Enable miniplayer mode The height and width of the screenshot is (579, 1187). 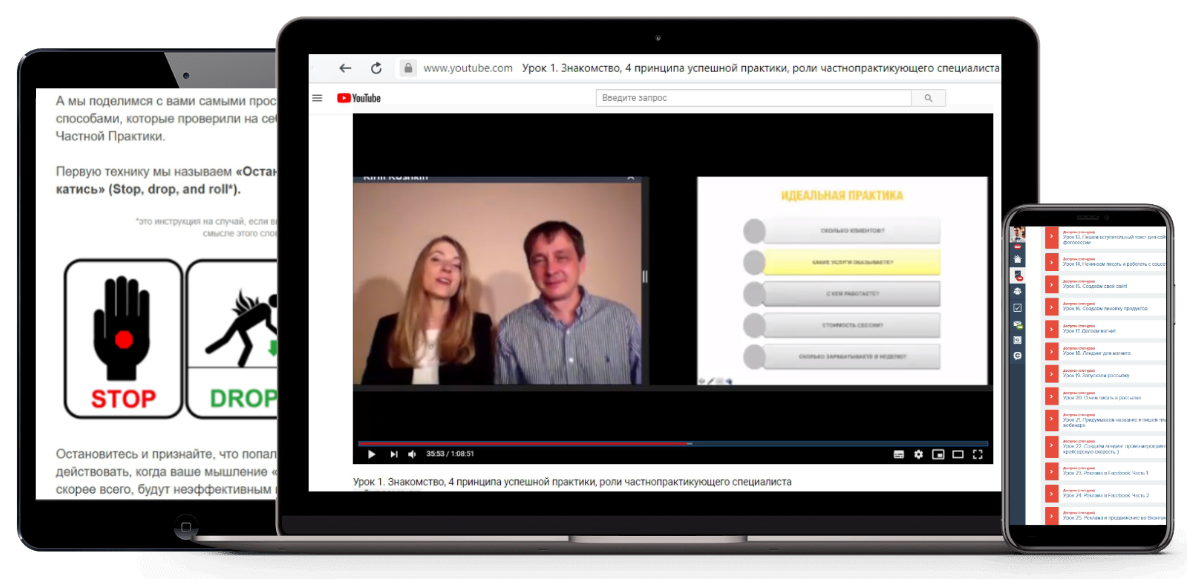point(938,454)
